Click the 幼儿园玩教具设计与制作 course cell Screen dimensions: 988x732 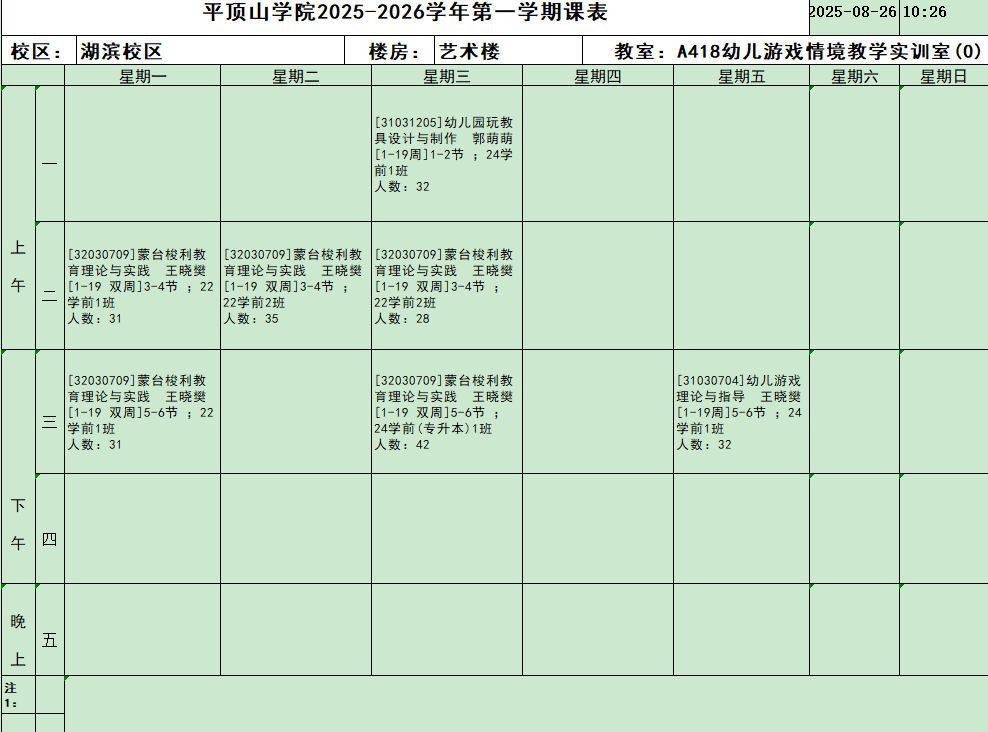[x=445, y=154]
